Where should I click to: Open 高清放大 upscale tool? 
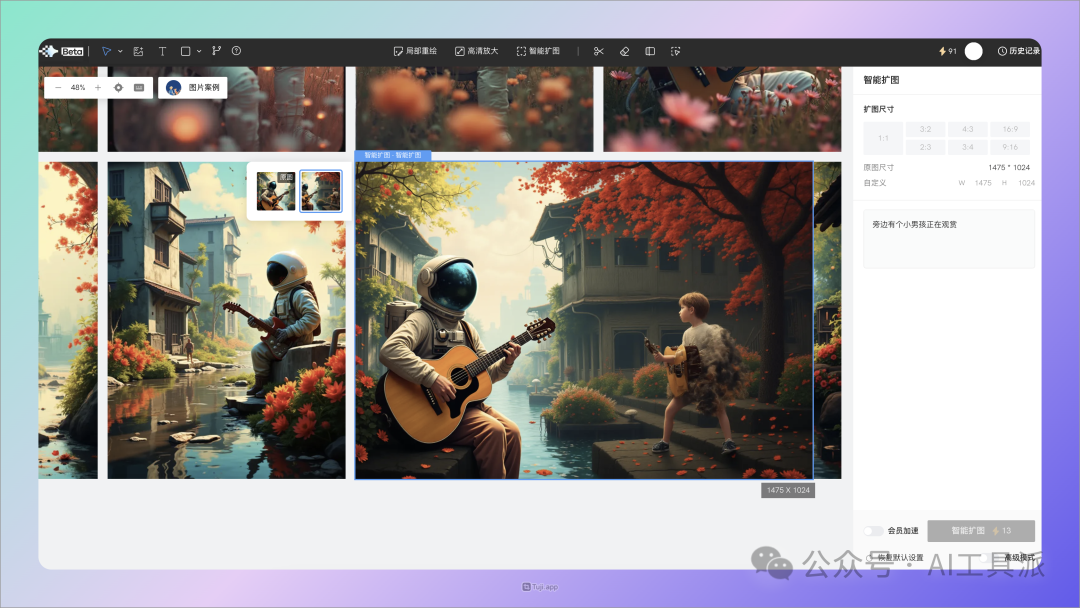pos(477,51)
